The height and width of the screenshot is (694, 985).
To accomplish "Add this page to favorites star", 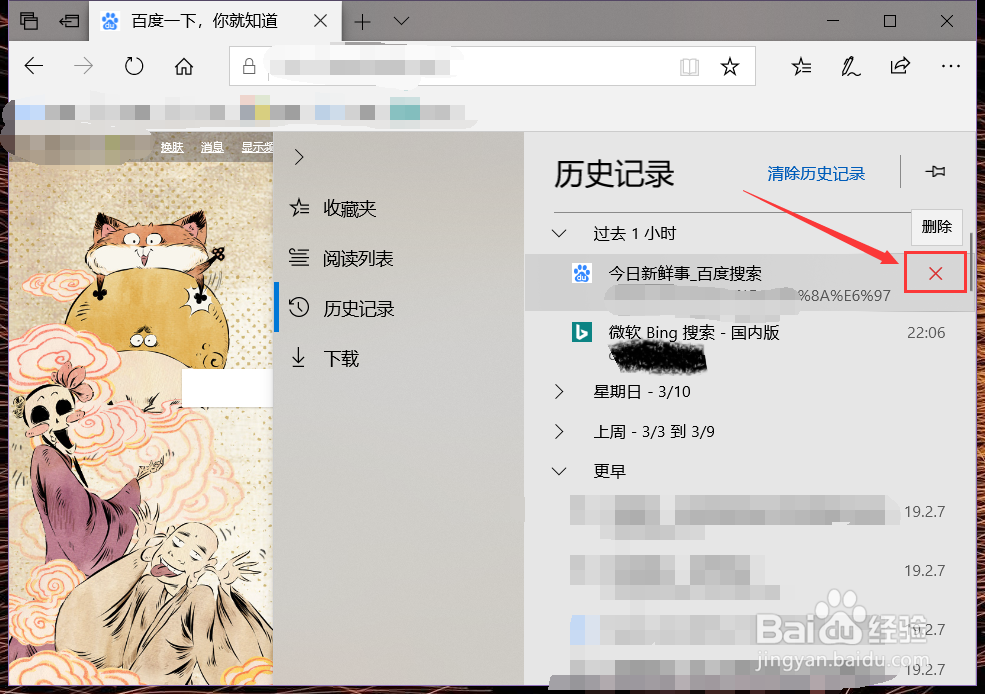I will [x=729, y=66].
